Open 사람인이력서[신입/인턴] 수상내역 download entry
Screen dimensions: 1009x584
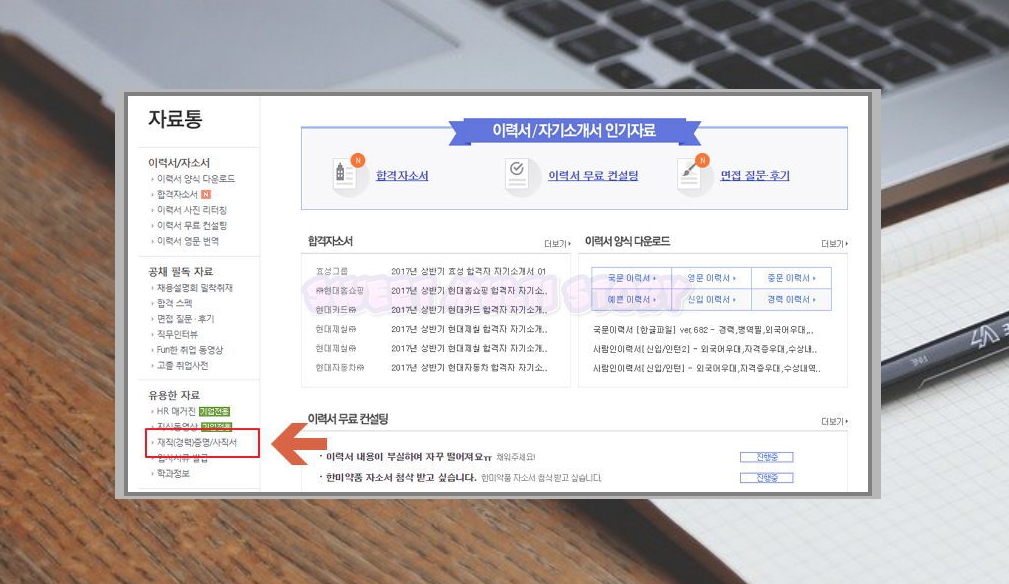pyautogui.click(x=707, y=369)
